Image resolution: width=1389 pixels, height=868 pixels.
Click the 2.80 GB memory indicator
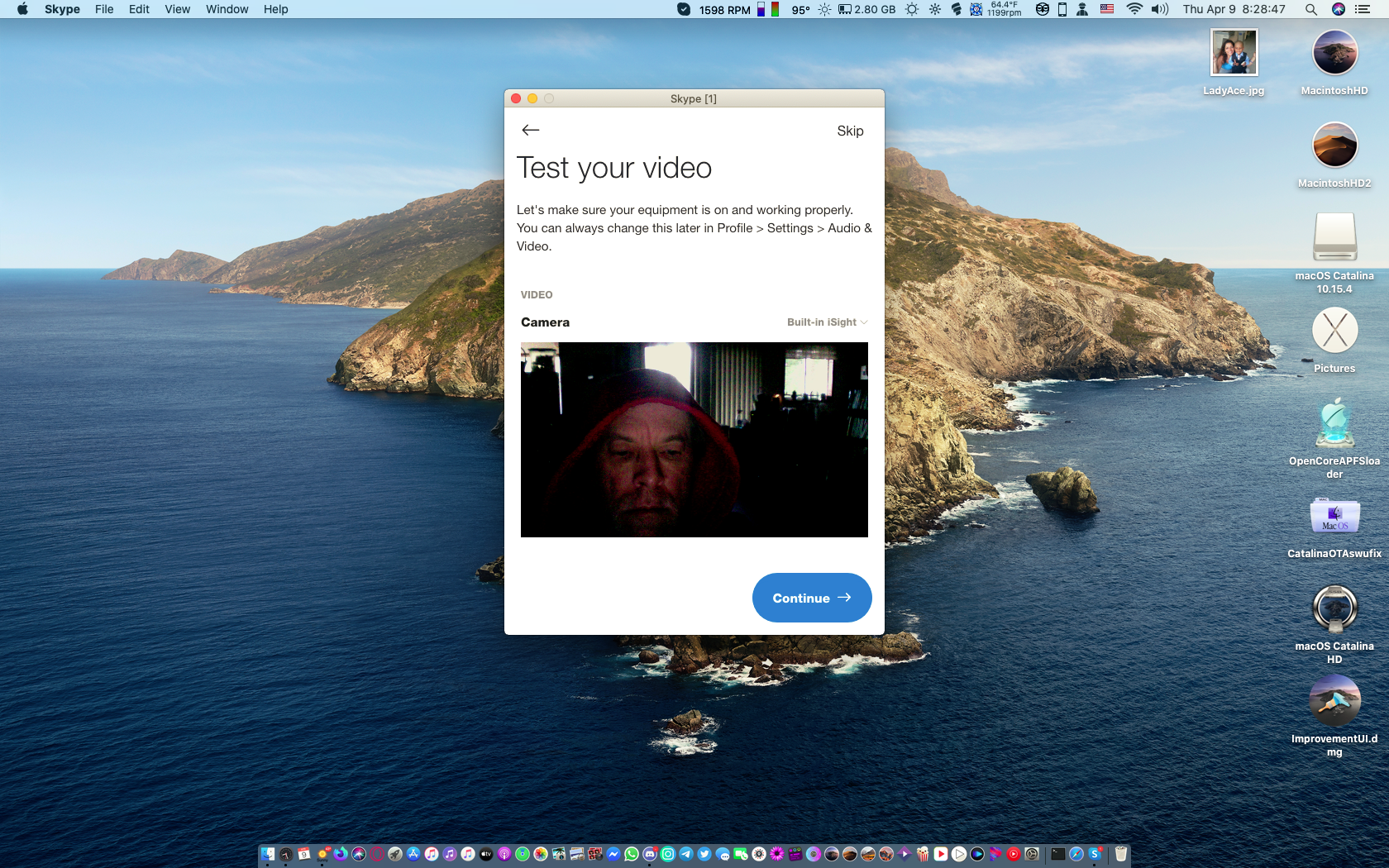pos(866,9)
